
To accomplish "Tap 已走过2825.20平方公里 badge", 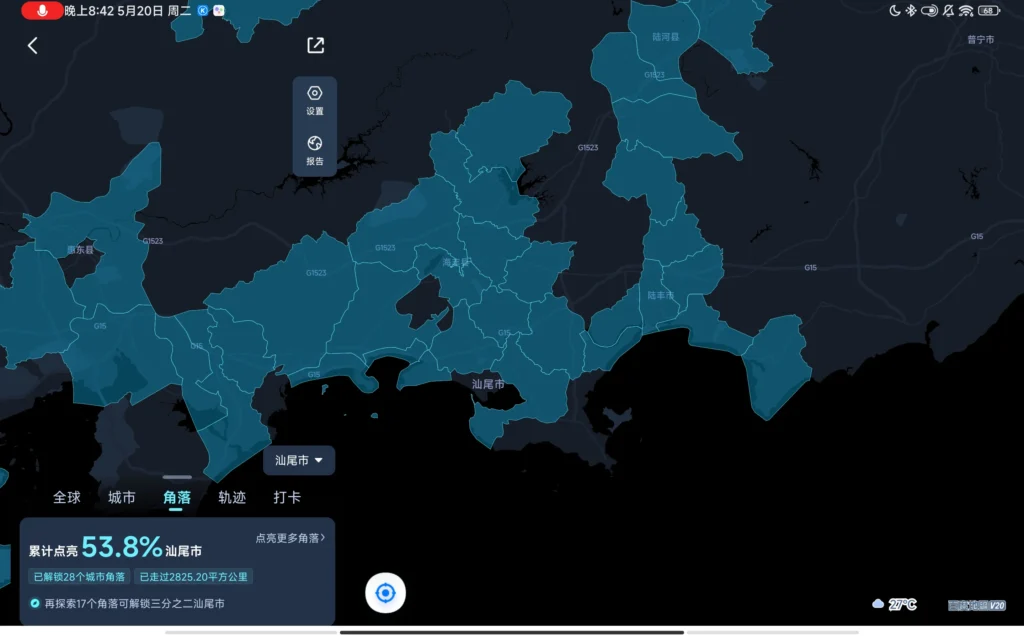I will click(194, 576).
